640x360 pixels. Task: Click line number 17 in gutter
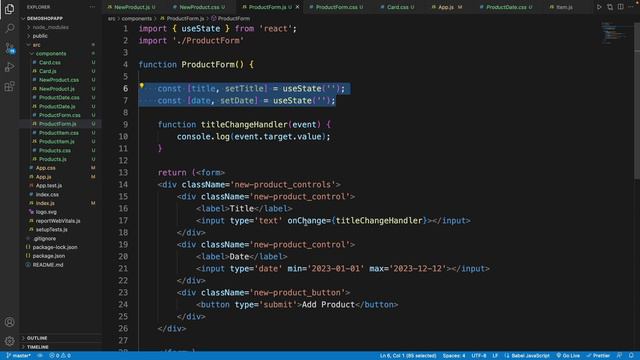[123, 220]
